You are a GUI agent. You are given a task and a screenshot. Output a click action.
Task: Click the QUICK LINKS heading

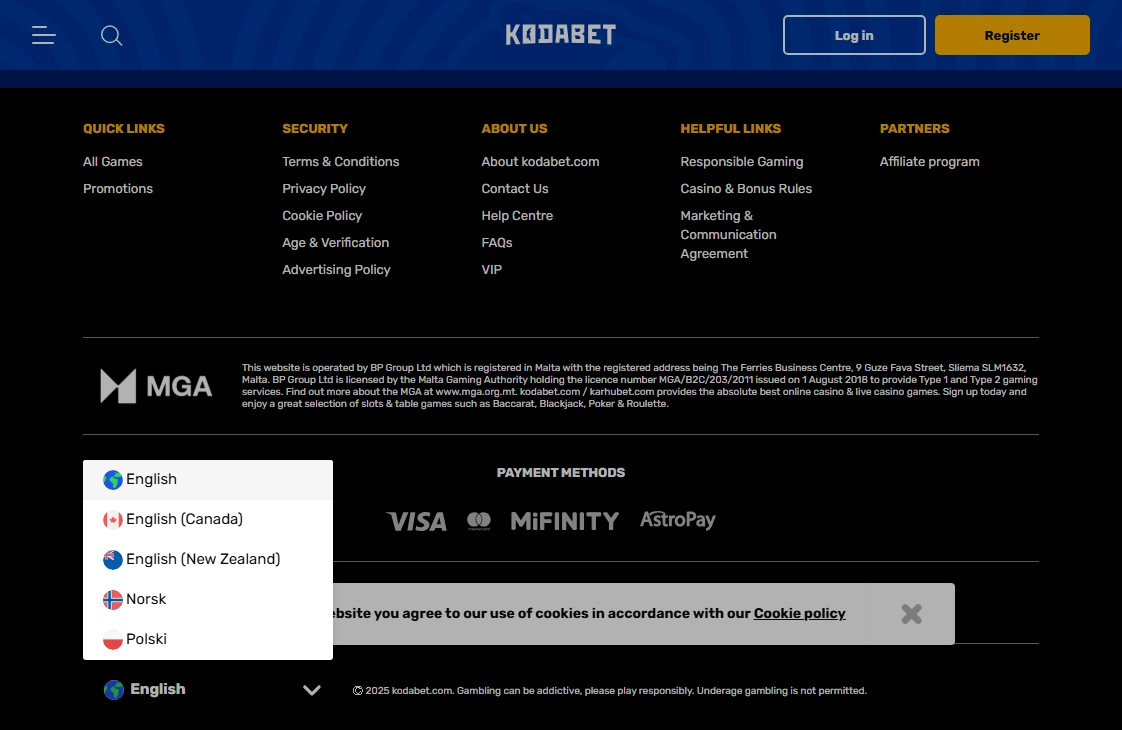tap(124, 129)
